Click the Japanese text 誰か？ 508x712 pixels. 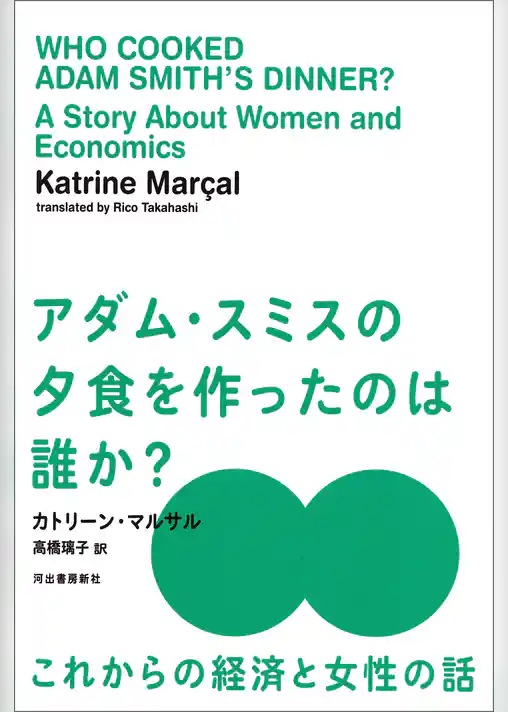(98, 465)
